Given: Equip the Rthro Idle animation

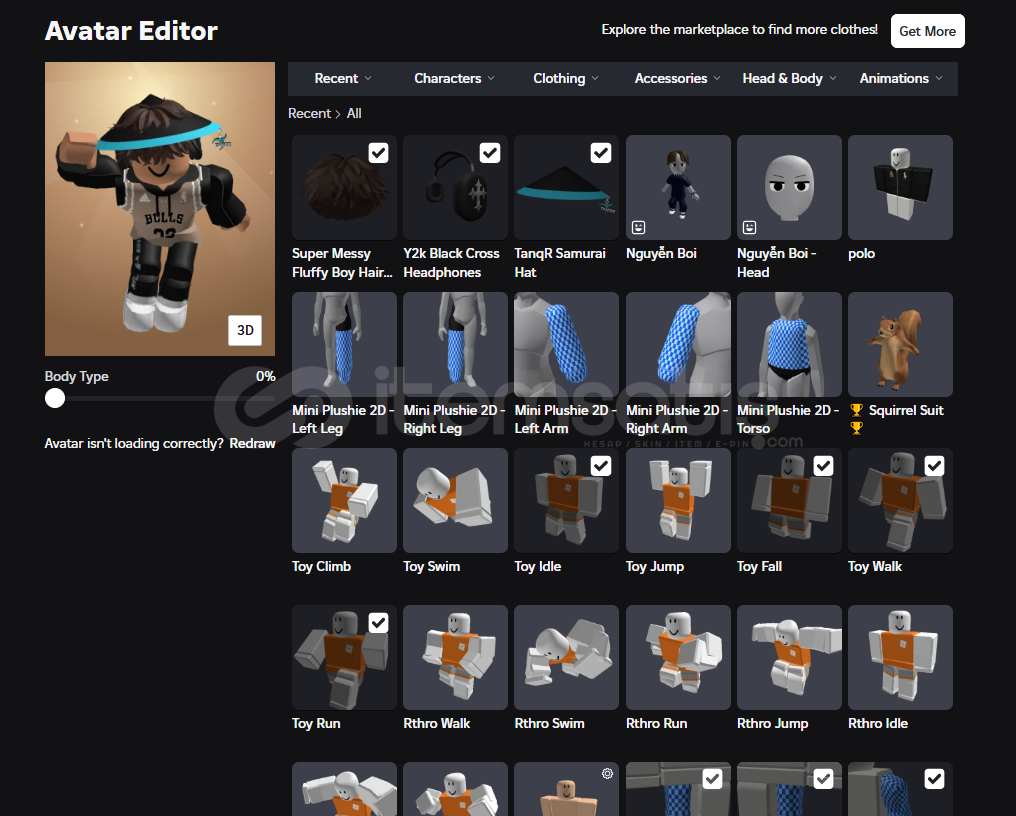Looking at the screenshot, I should [900, 657].
